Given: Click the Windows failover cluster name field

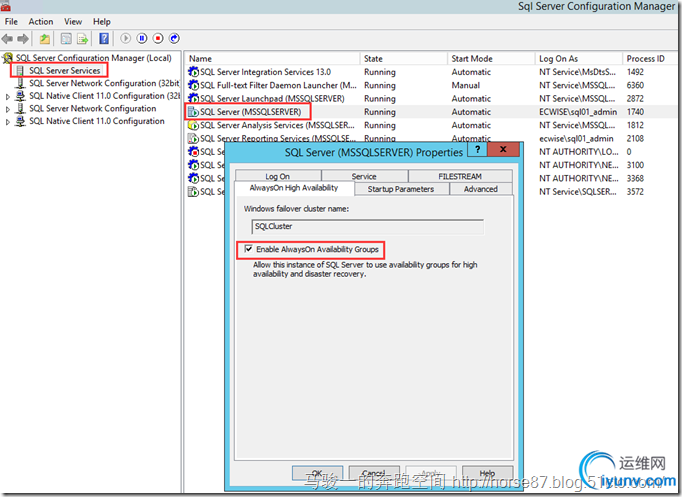Looking at the screenshot, I should (368, 227).
